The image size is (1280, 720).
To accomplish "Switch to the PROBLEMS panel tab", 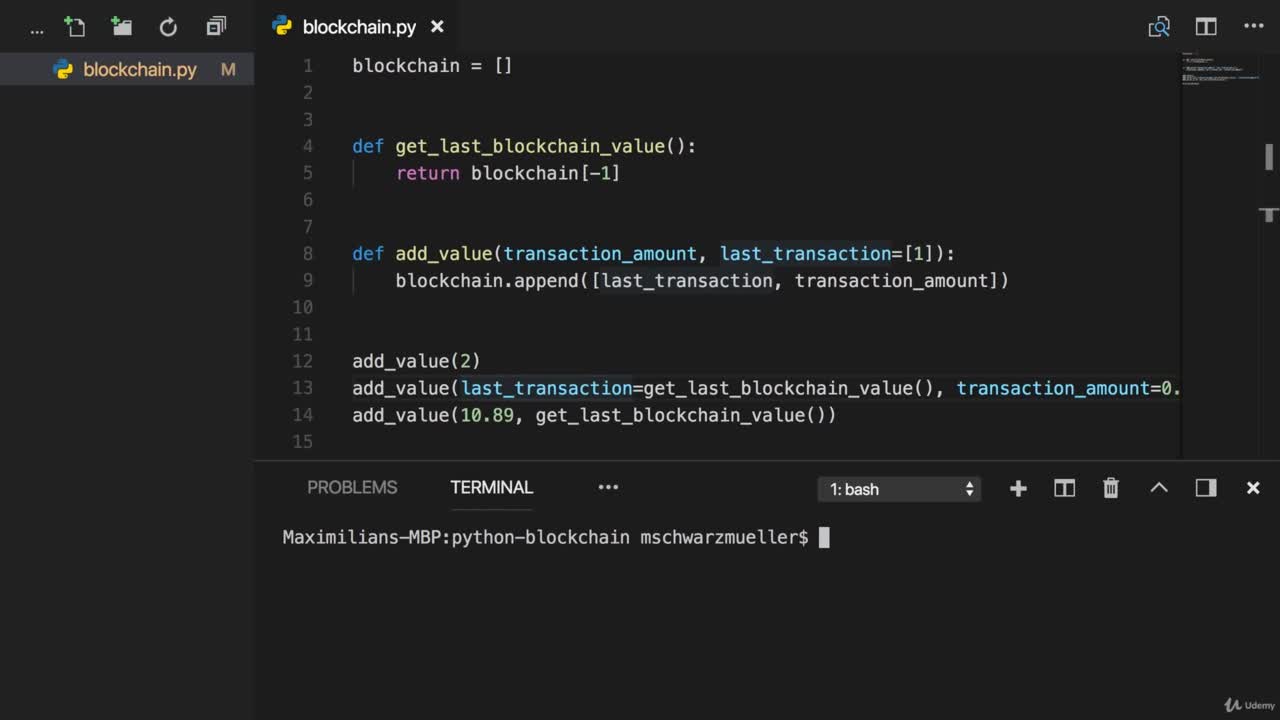I will tap(352, 488).
